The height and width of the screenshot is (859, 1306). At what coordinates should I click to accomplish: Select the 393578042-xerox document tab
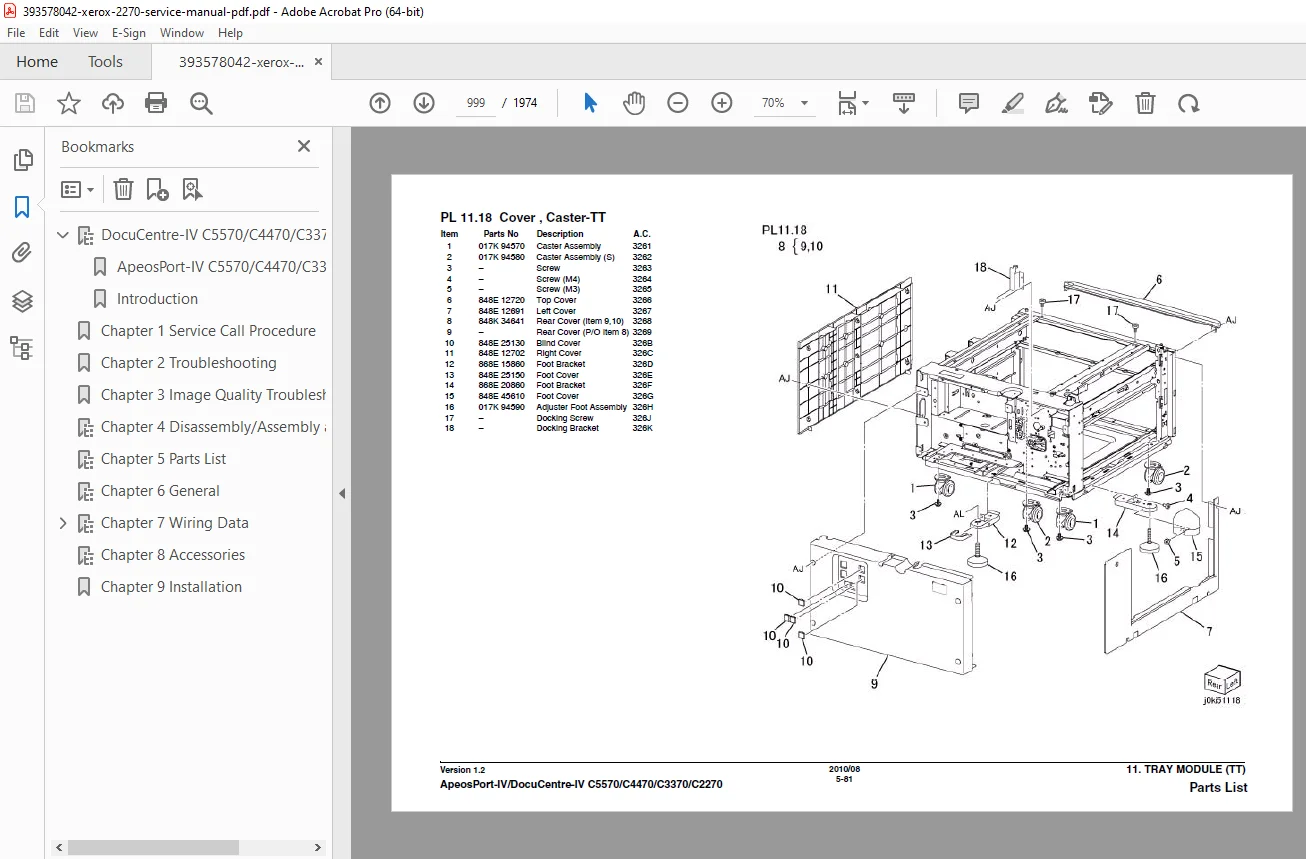click(x=241, y=62)
